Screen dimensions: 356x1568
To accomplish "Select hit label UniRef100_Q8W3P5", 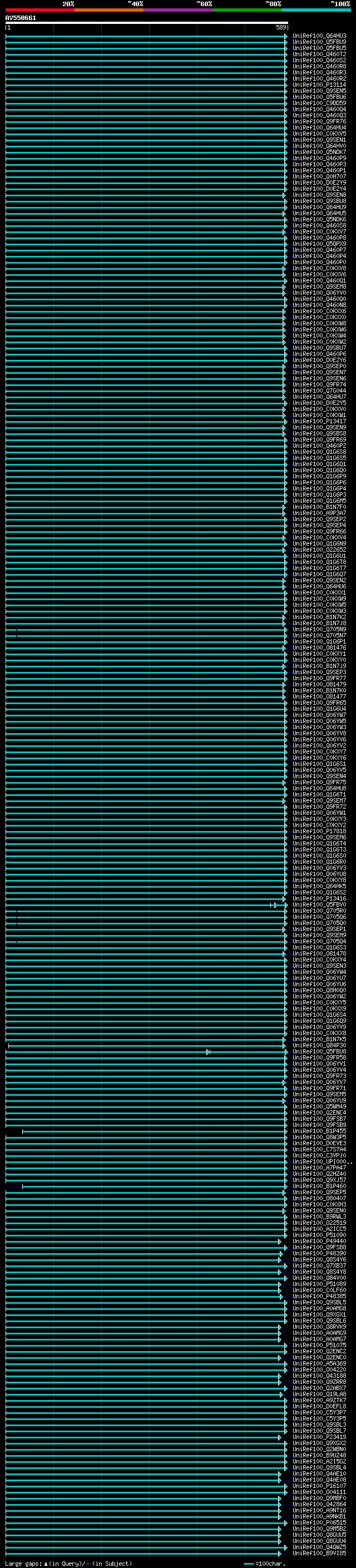I will point(319,1137).
